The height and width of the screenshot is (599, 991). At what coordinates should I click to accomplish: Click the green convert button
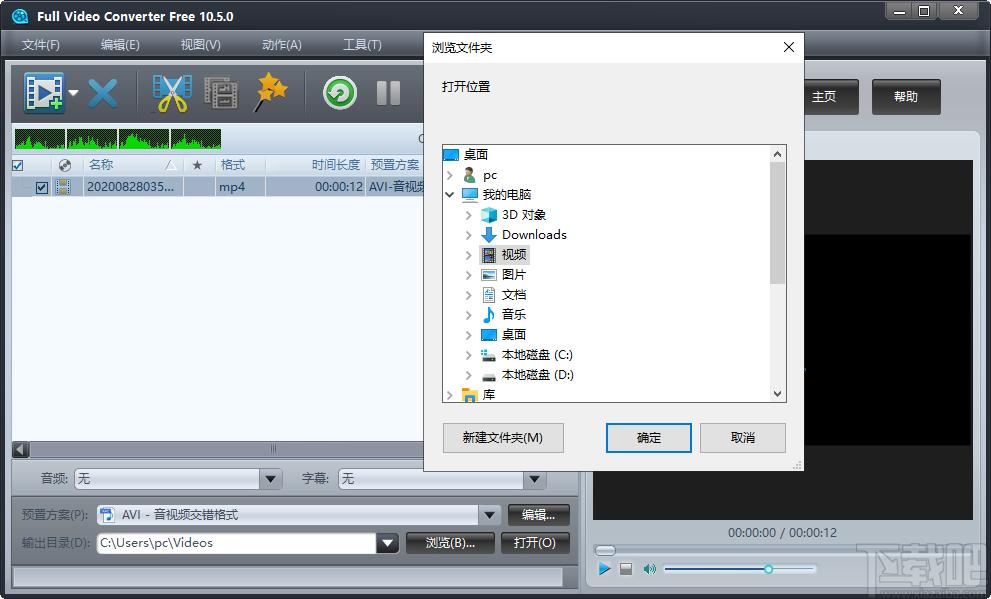[x=340, y=94]
